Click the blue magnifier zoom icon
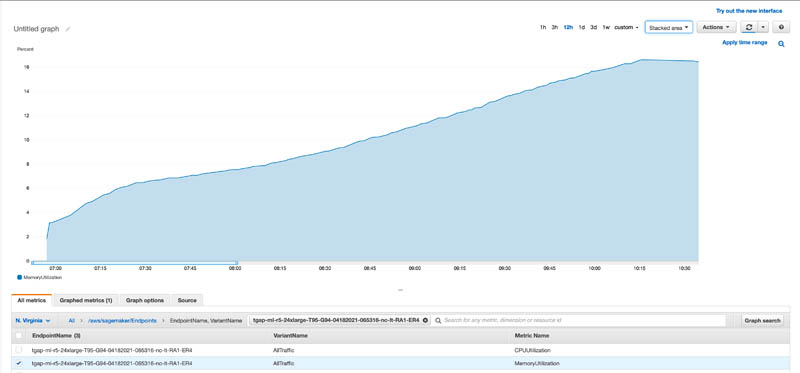The height and width of the screenshot is (373, 800). [x=781, y=44]
